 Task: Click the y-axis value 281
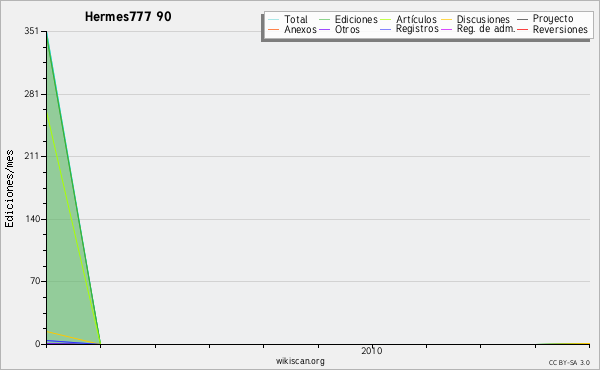click(32, 94)
